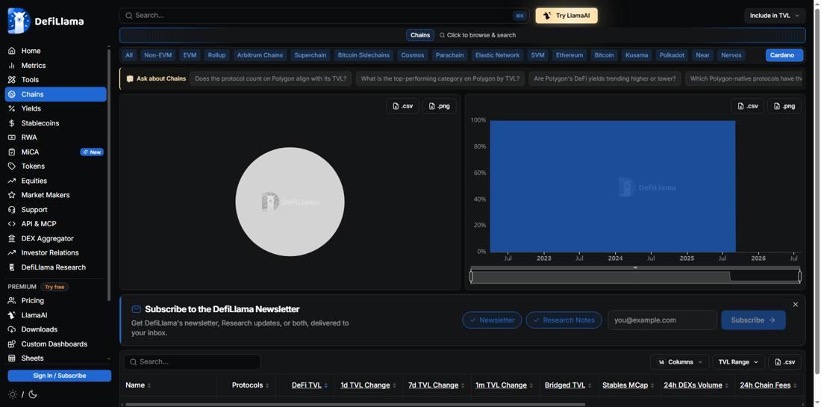822x408 pixels.
Task: Download table as .csv
Action: [785, 362]
